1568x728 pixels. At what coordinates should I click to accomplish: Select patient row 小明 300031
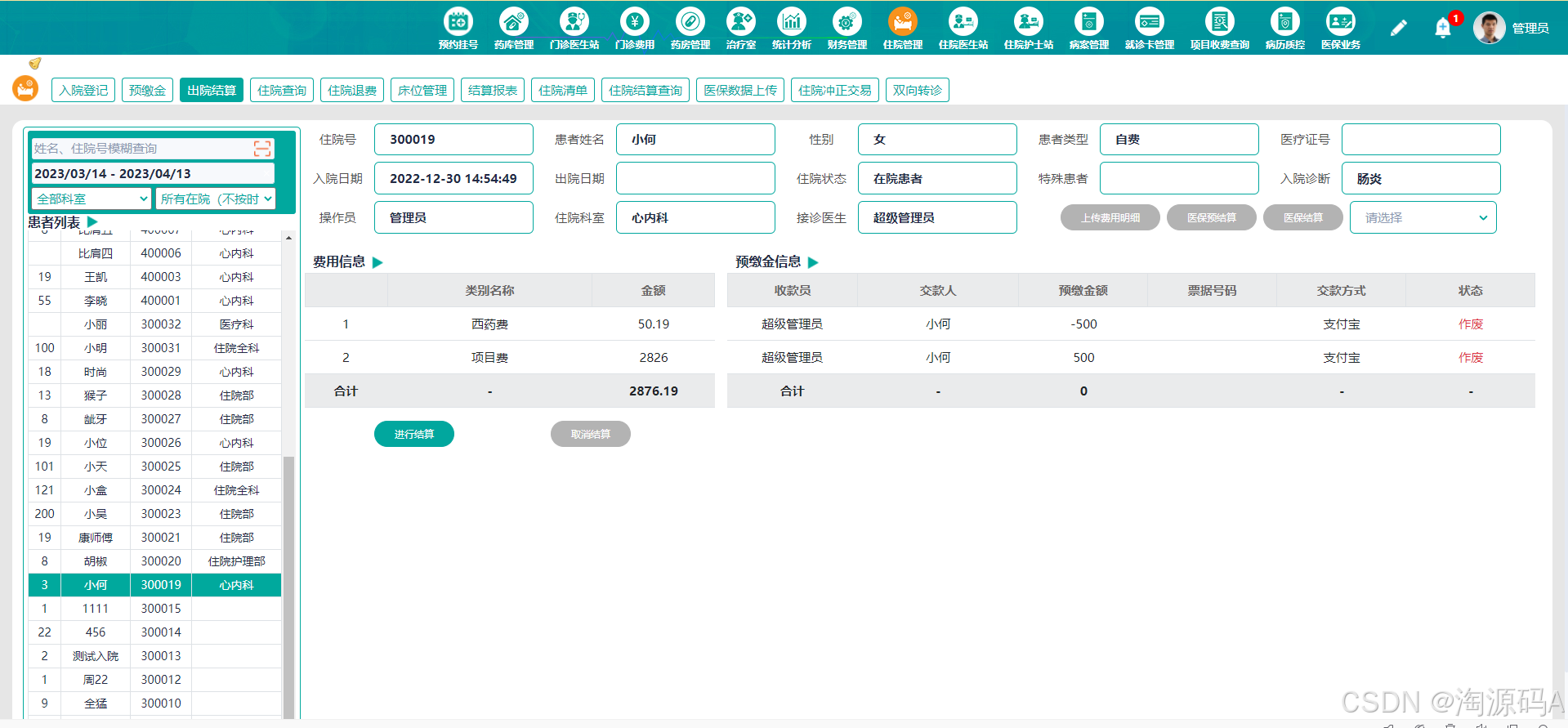[155, 348]
